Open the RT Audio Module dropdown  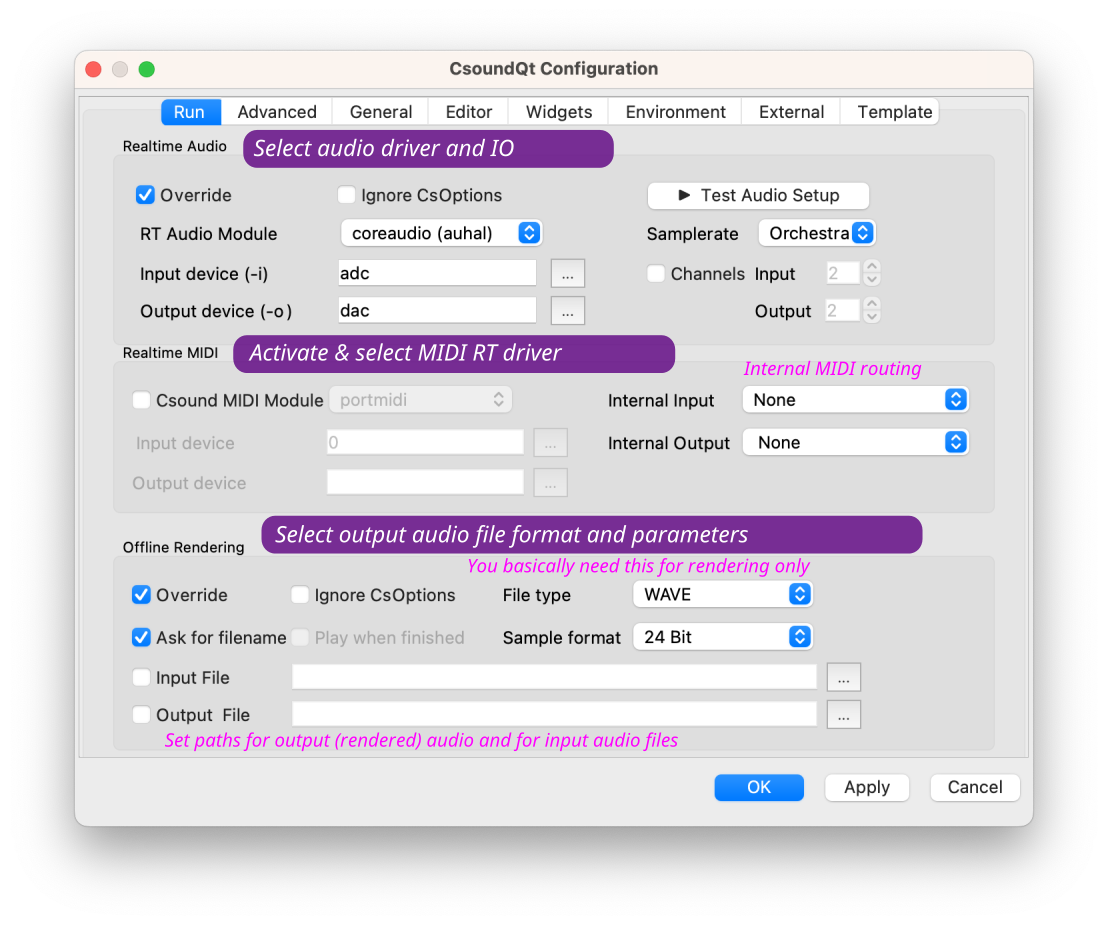[441, 233]
